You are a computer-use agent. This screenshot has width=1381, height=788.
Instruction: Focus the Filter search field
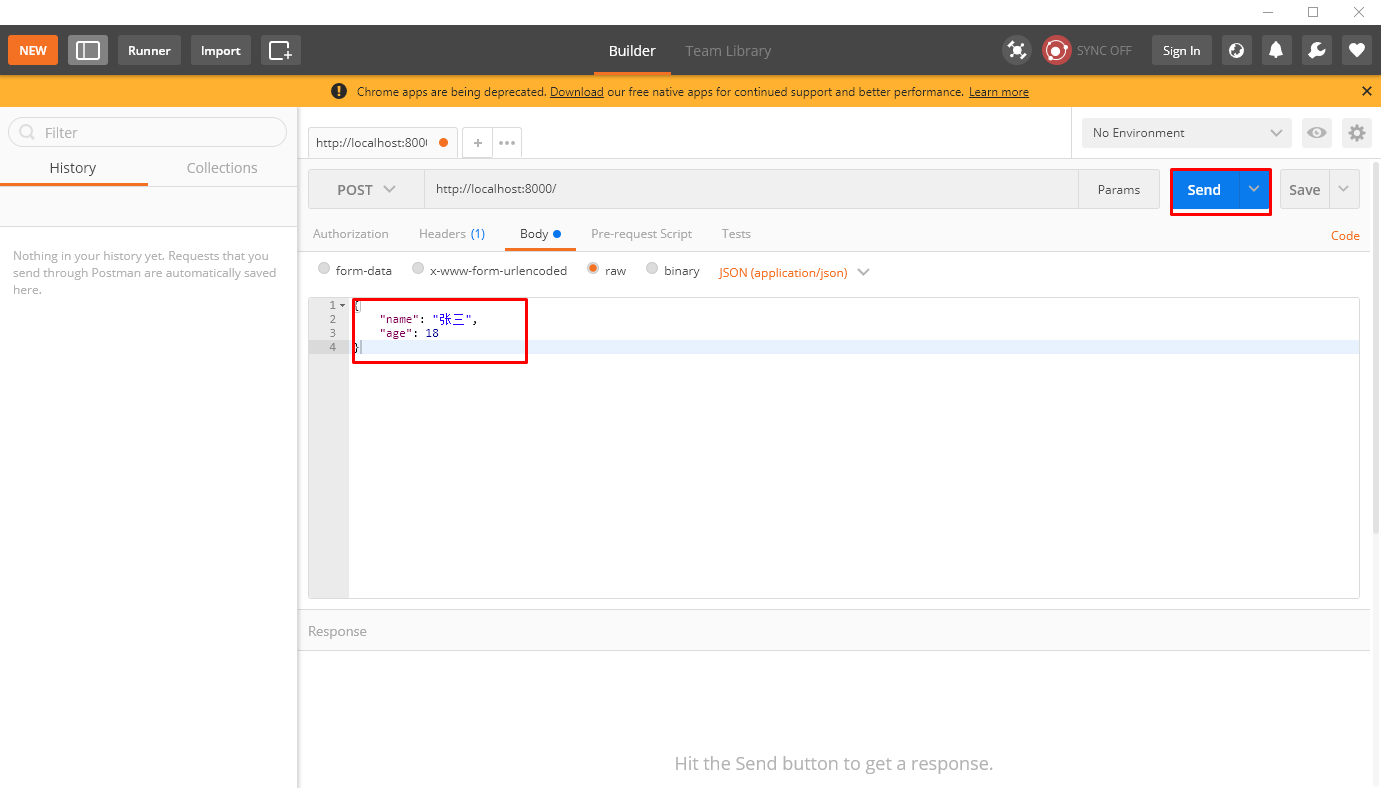point(148,132)
